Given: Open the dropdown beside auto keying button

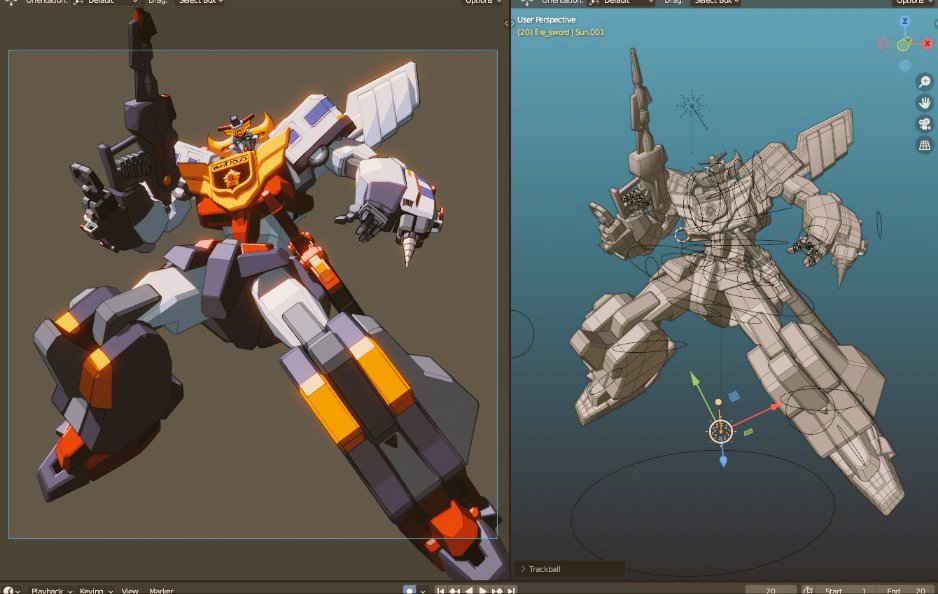Looking at the screenshot, I should point(423,590).
